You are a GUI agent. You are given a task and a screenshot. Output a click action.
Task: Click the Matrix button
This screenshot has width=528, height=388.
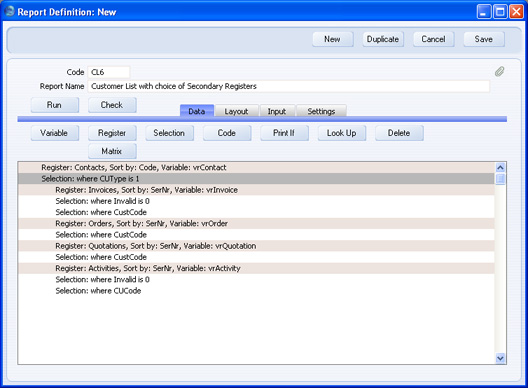click(x=112, y=151)
